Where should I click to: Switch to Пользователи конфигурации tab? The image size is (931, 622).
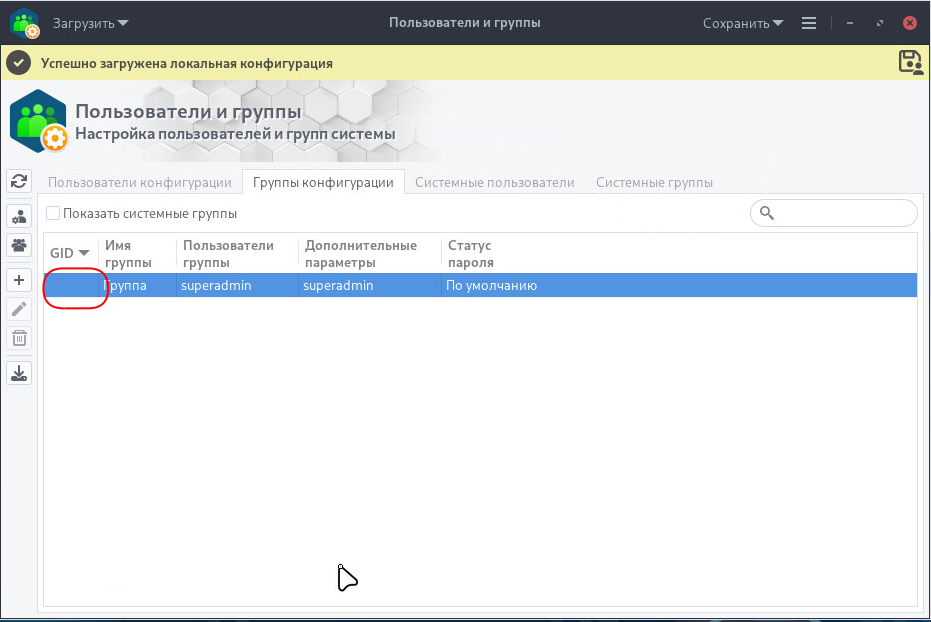140,182
